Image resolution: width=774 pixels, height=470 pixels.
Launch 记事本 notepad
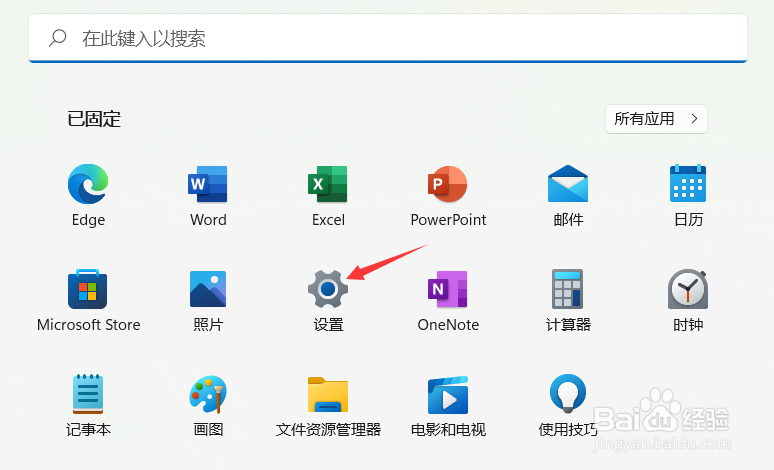click(x=88, y=393)
